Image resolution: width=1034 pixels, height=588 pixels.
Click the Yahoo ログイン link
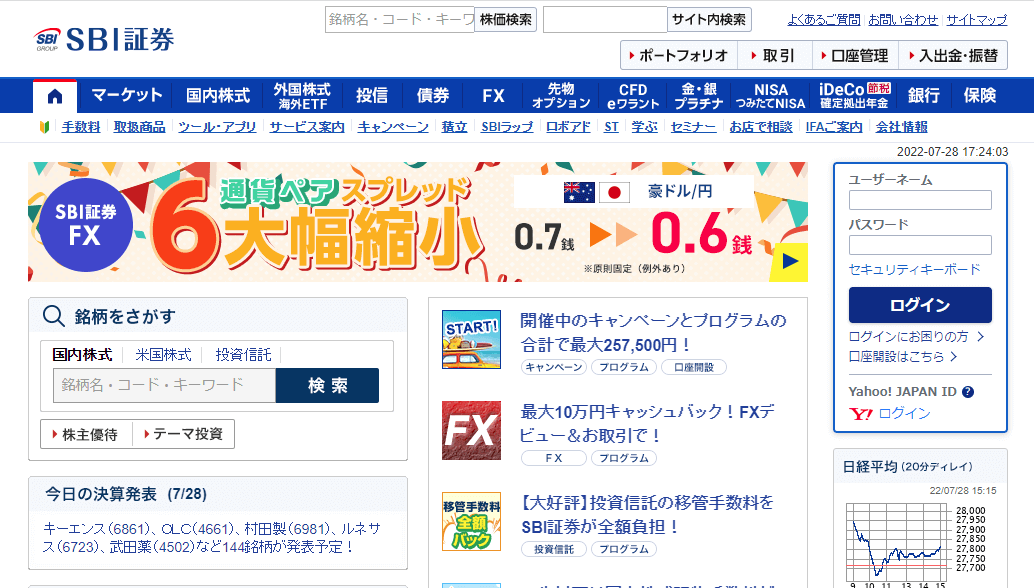(x=904, y=413)
